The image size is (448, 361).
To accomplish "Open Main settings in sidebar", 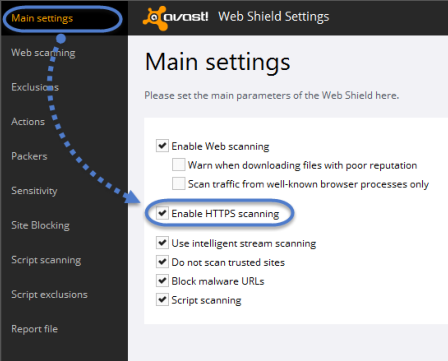I will click(42, 18).
